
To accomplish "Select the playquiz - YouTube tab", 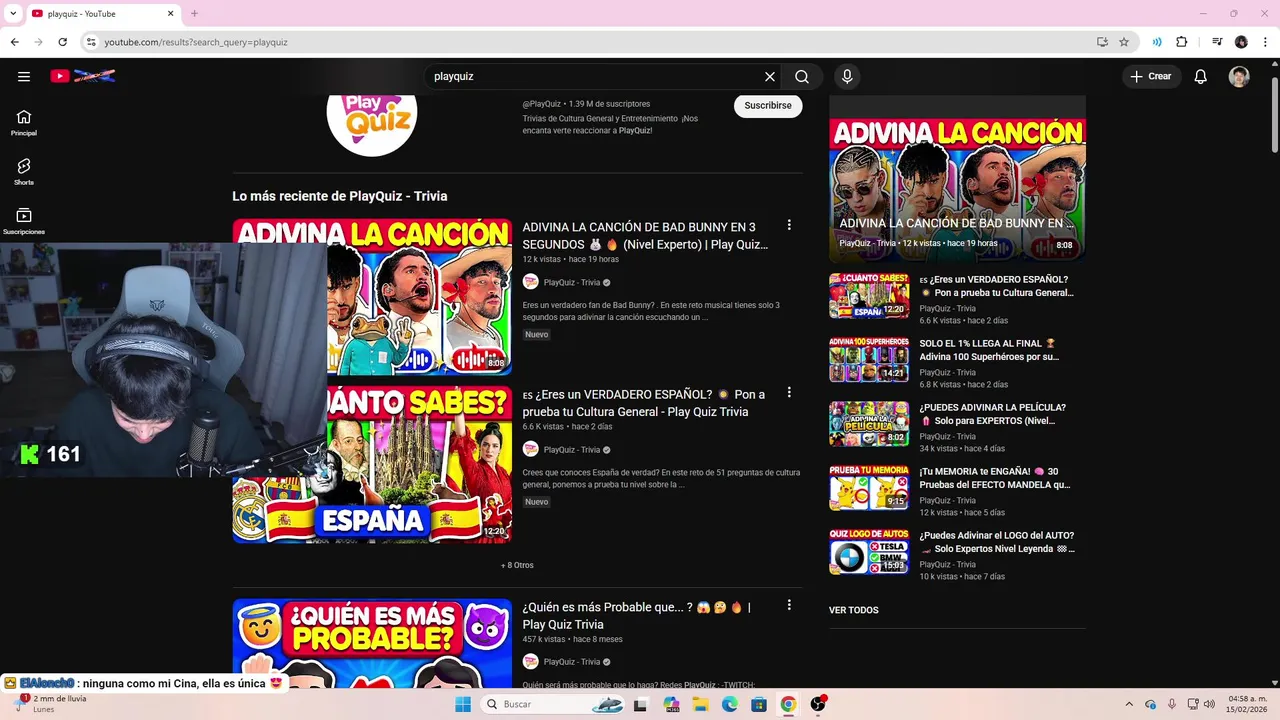I will (103, 14).
